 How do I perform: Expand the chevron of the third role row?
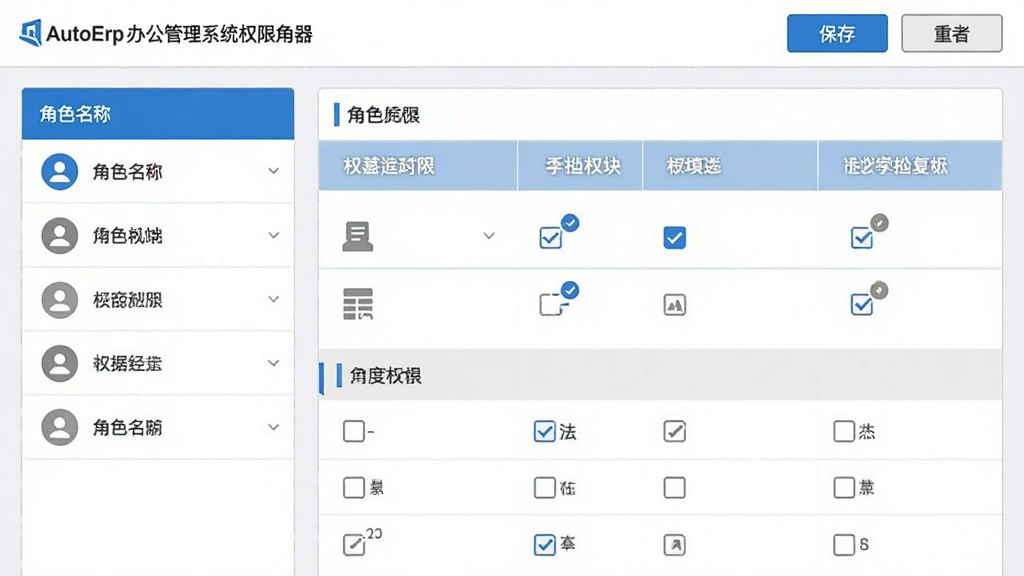coord(274,299)
